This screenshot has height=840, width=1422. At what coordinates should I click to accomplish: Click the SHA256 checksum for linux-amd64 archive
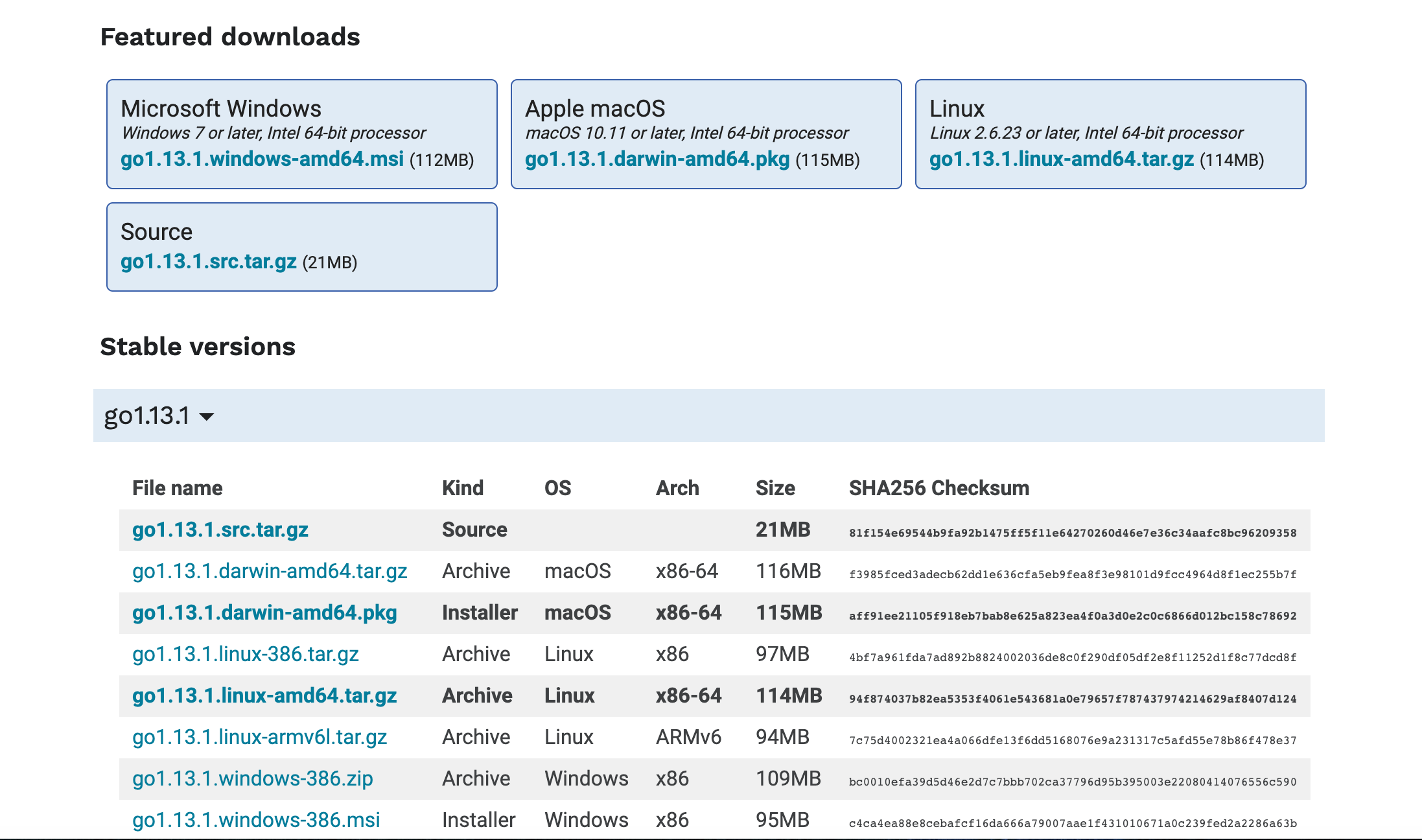pos(1073,699)
